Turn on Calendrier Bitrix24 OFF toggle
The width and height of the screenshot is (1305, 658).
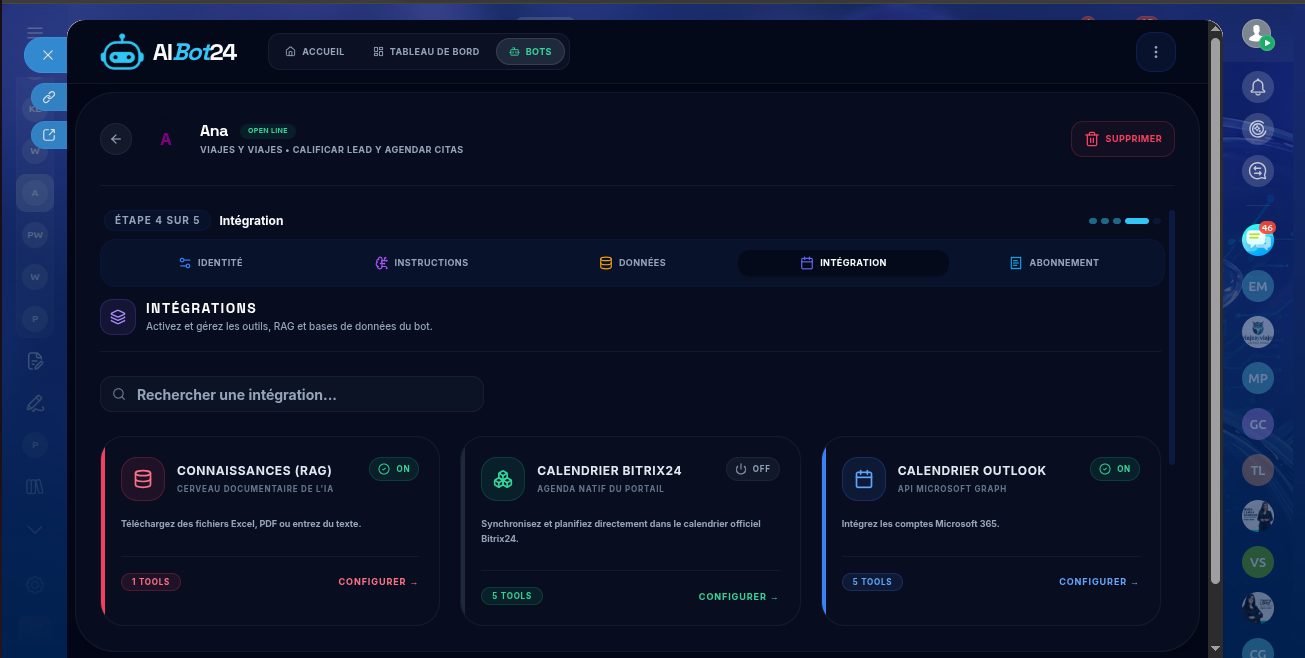[753, 469]
